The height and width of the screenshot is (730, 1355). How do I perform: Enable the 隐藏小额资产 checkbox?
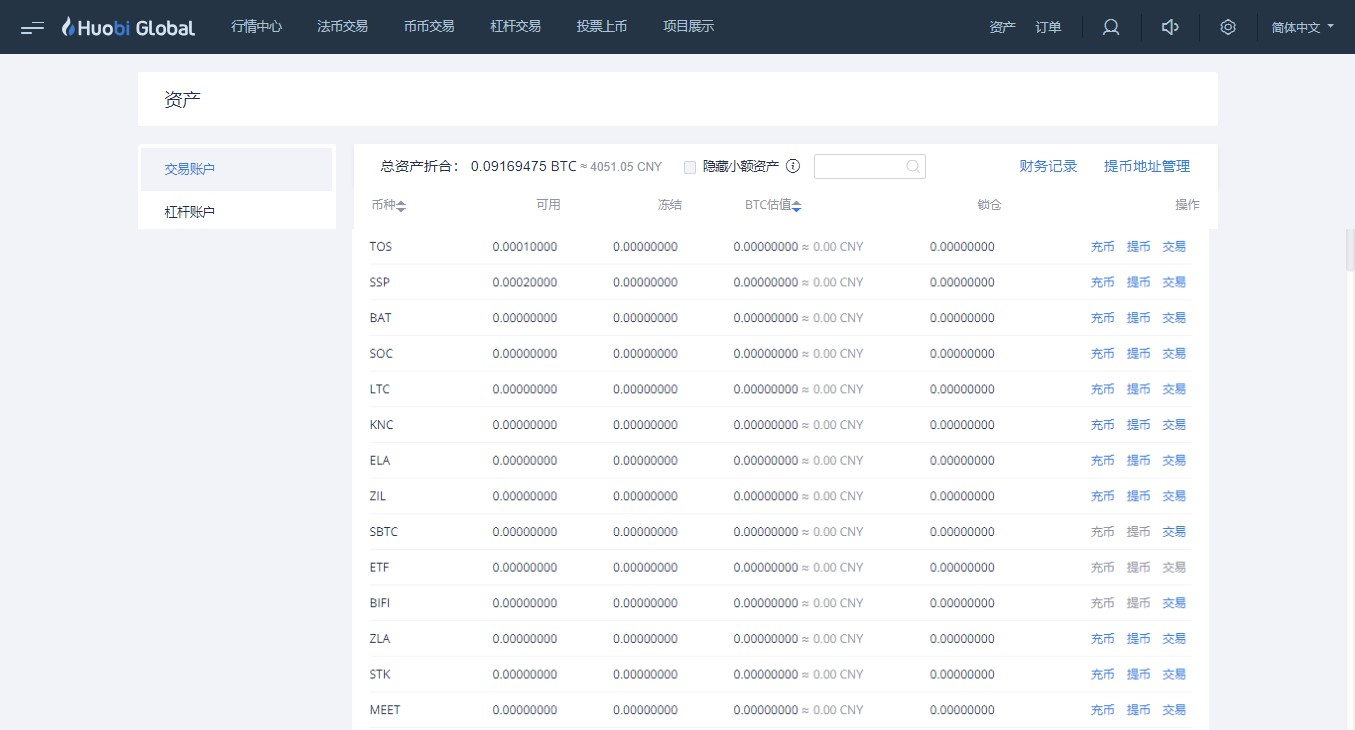[x=690, y=167]
